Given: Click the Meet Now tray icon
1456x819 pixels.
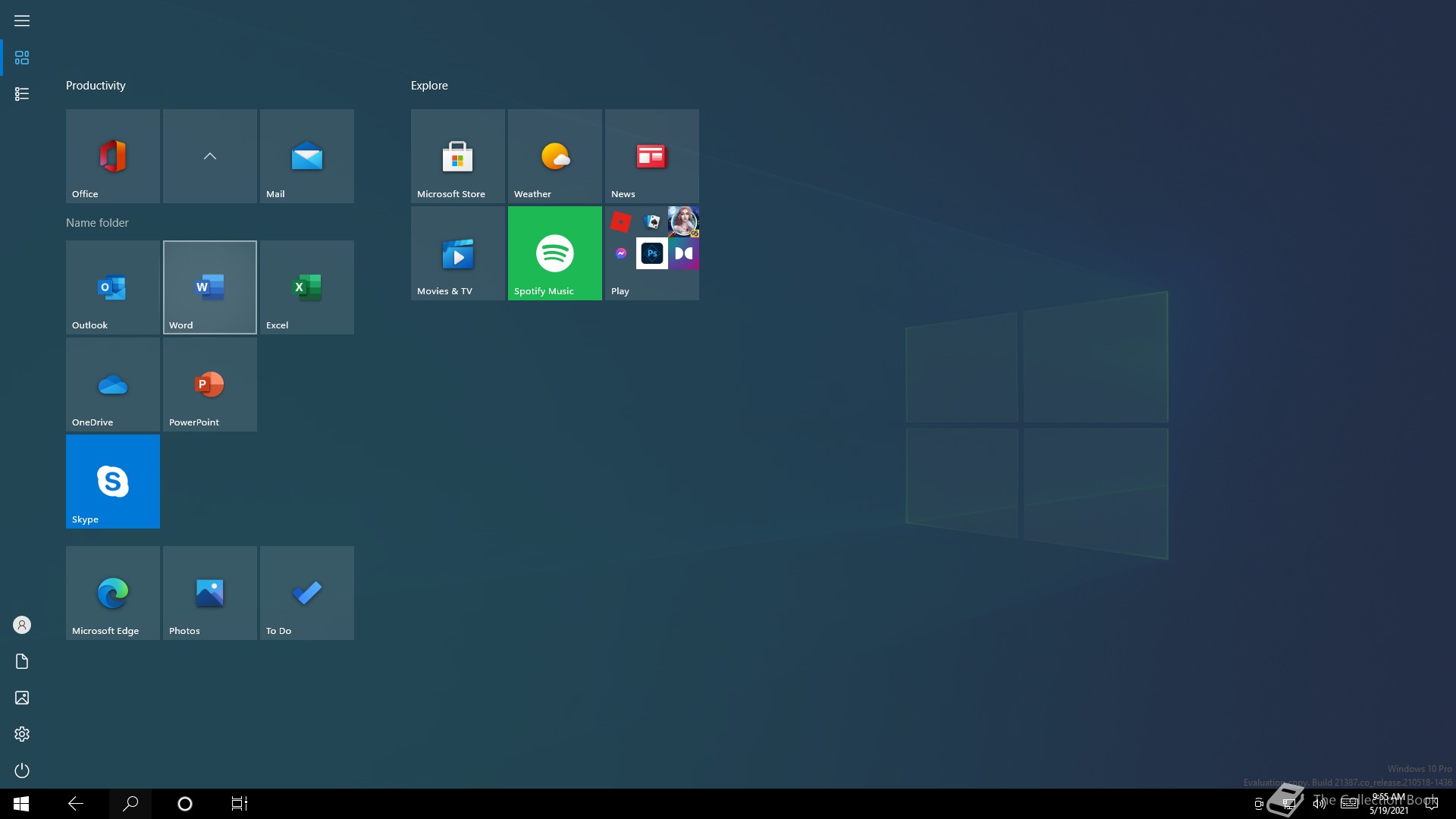Looking at the screenshot, I should 1259,804.
